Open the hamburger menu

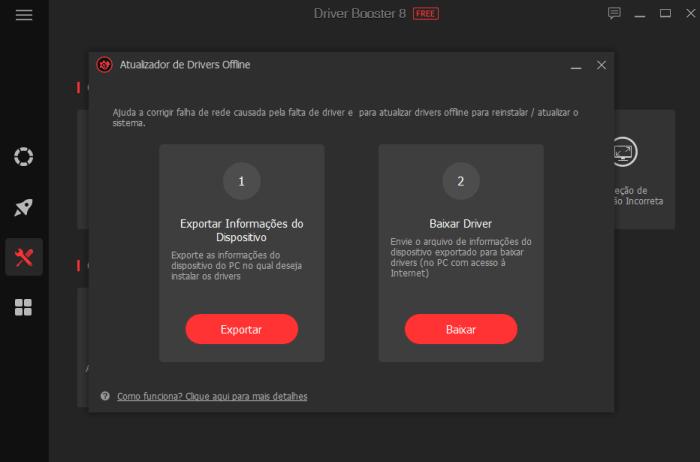24,15
